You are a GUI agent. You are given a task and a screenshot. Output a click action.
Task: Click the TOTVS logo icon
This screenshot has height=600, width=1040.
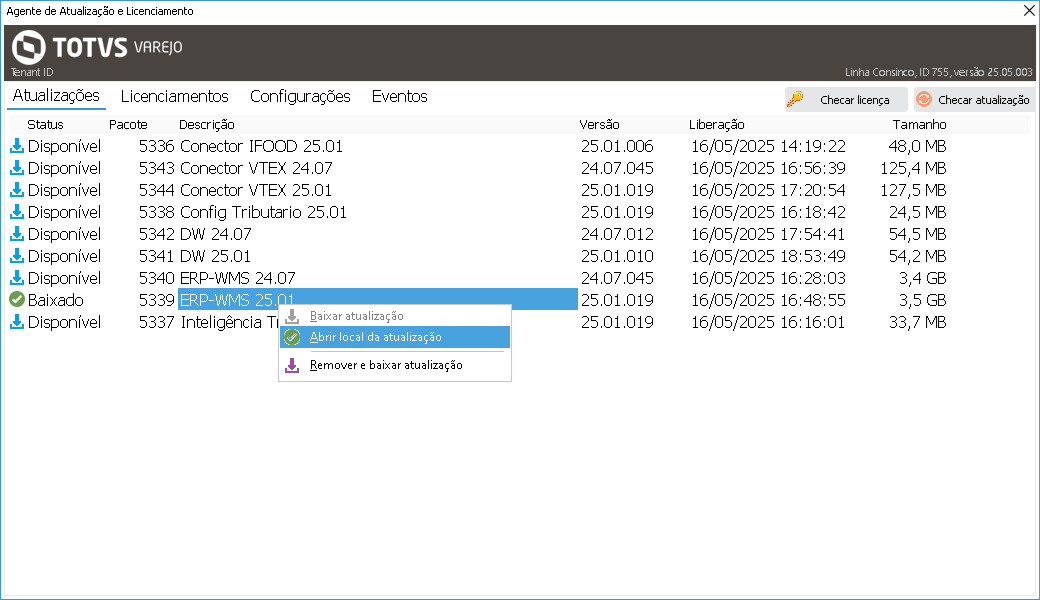coord(29,47)
